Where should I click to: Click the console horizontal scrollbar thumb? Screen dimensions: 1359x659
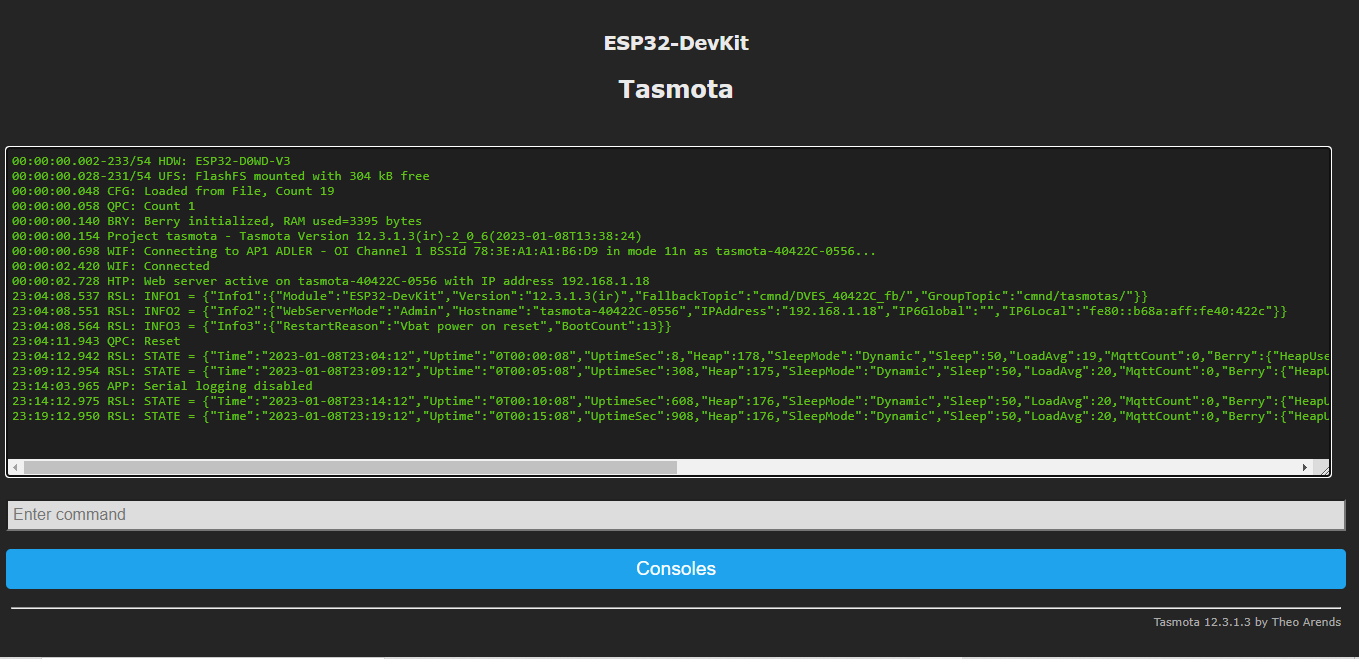[x=350, y=467]
